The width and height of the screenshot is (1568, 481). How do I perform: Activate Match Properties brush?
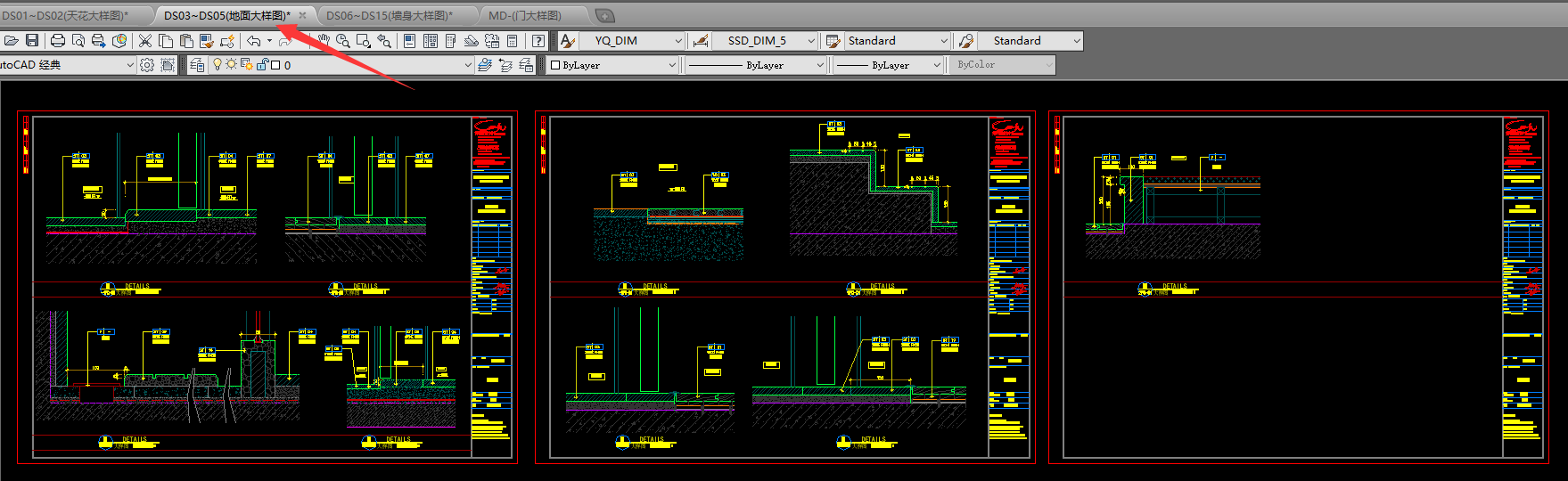pyautogui.click(x=207, y=41)
